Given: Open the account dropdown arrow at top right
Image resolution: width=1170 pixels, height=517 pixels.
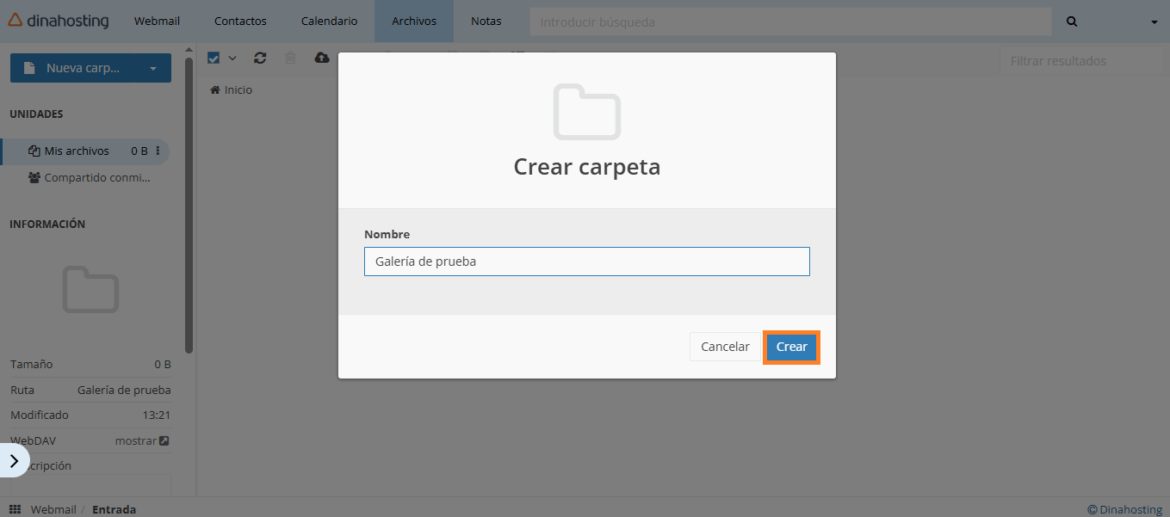Looking at the screenshot, I should coord(1154,23).
